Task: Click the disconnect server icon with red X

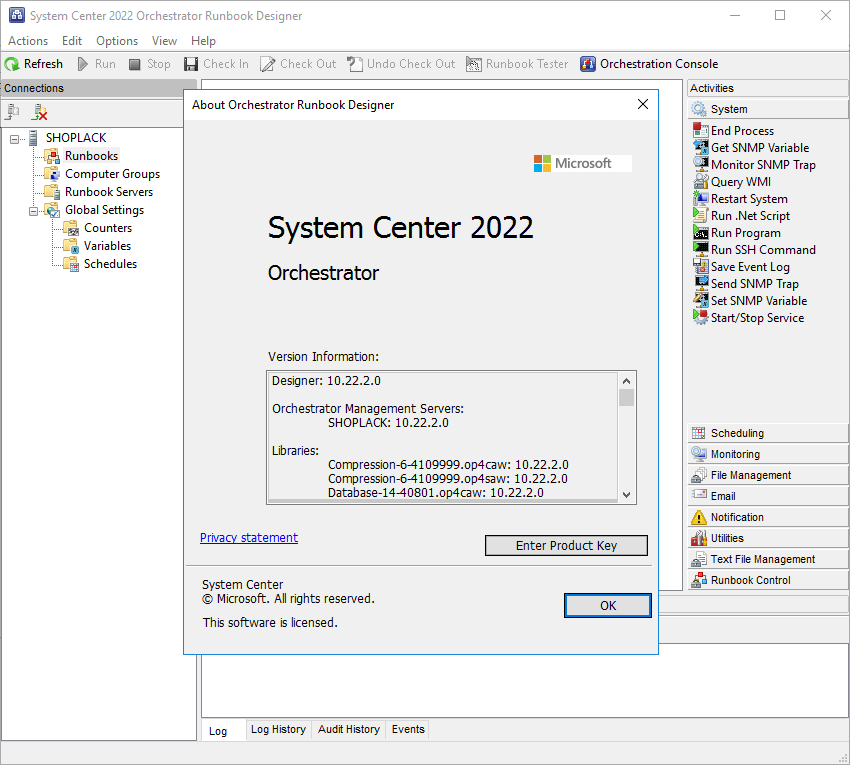Action: coord(40,112)
